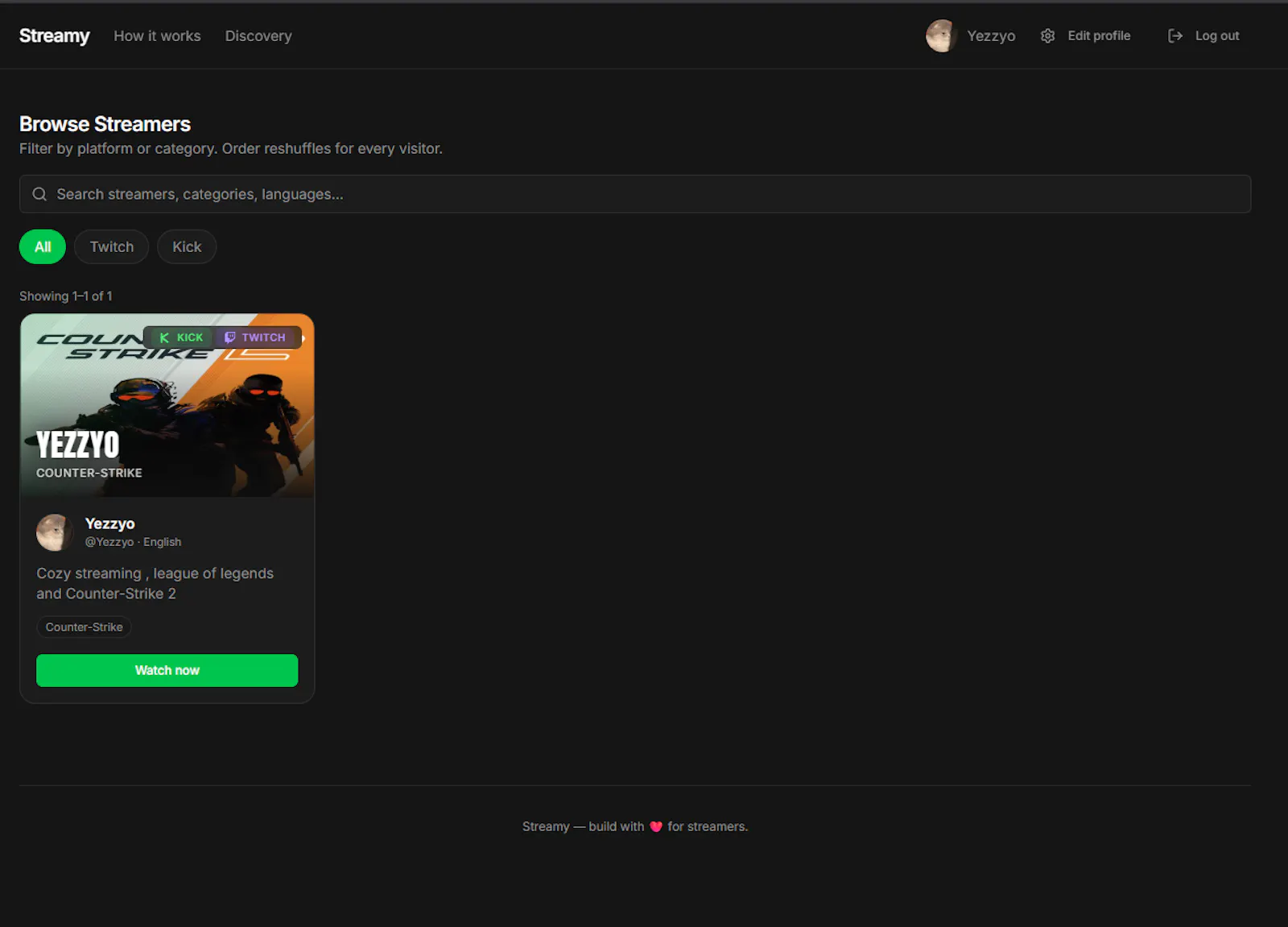Click the heart icon in the footer
This screenshot has width=1288, height=927.
pyautogui.click(x=656, y=826)
